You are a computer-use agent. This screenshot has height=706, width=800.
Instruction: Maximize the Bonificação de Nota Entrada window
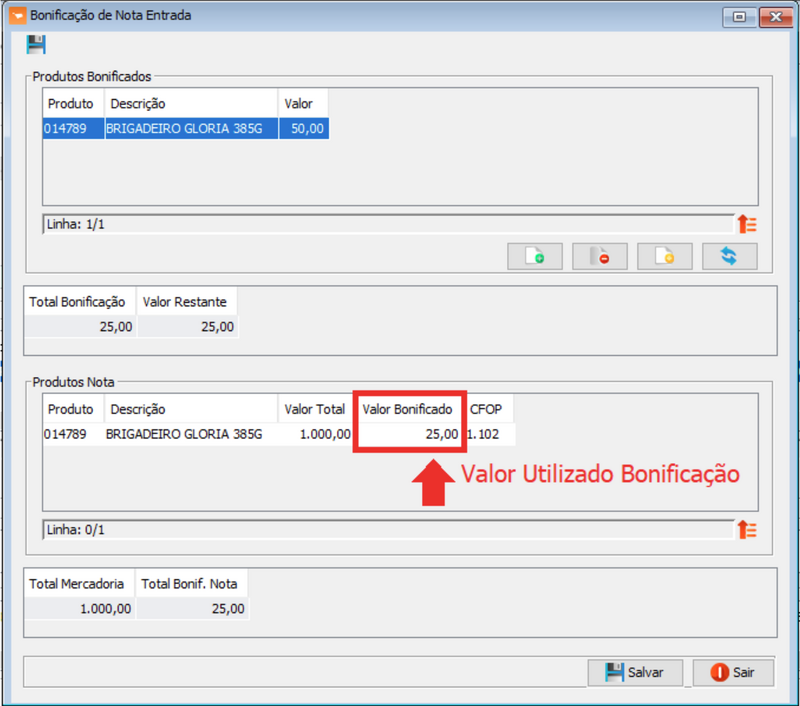(x=740, y=16)
